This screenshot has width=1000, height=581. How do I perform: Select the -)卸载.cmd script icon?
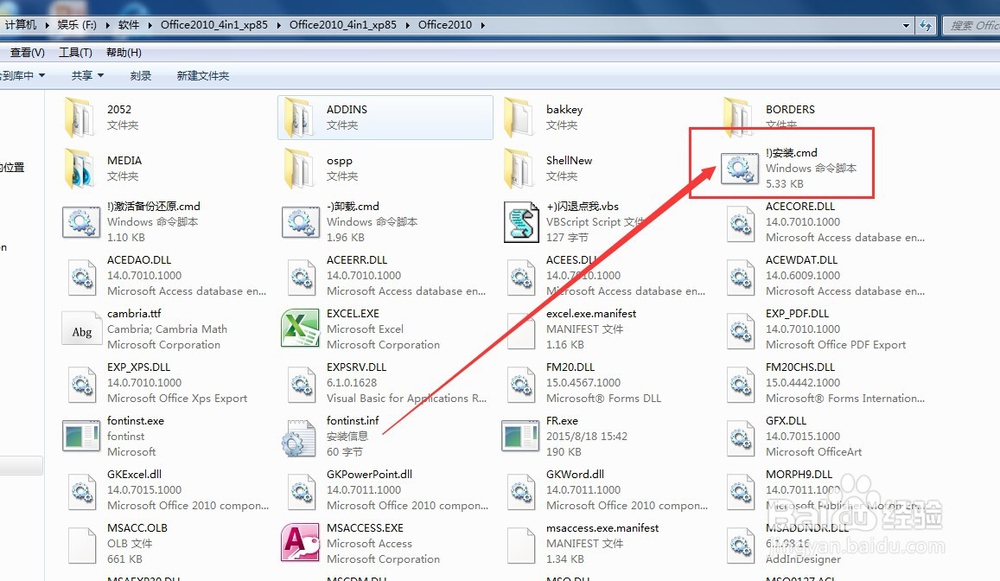(x=300, y=222)
